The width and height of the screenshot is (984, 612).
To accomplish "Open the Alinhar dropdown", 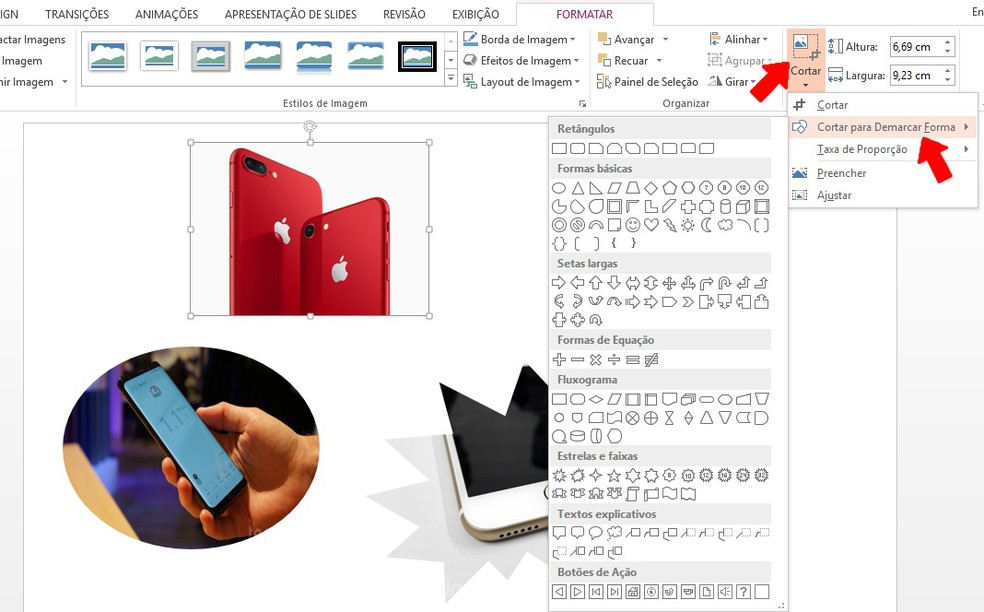I will [738, 39].
